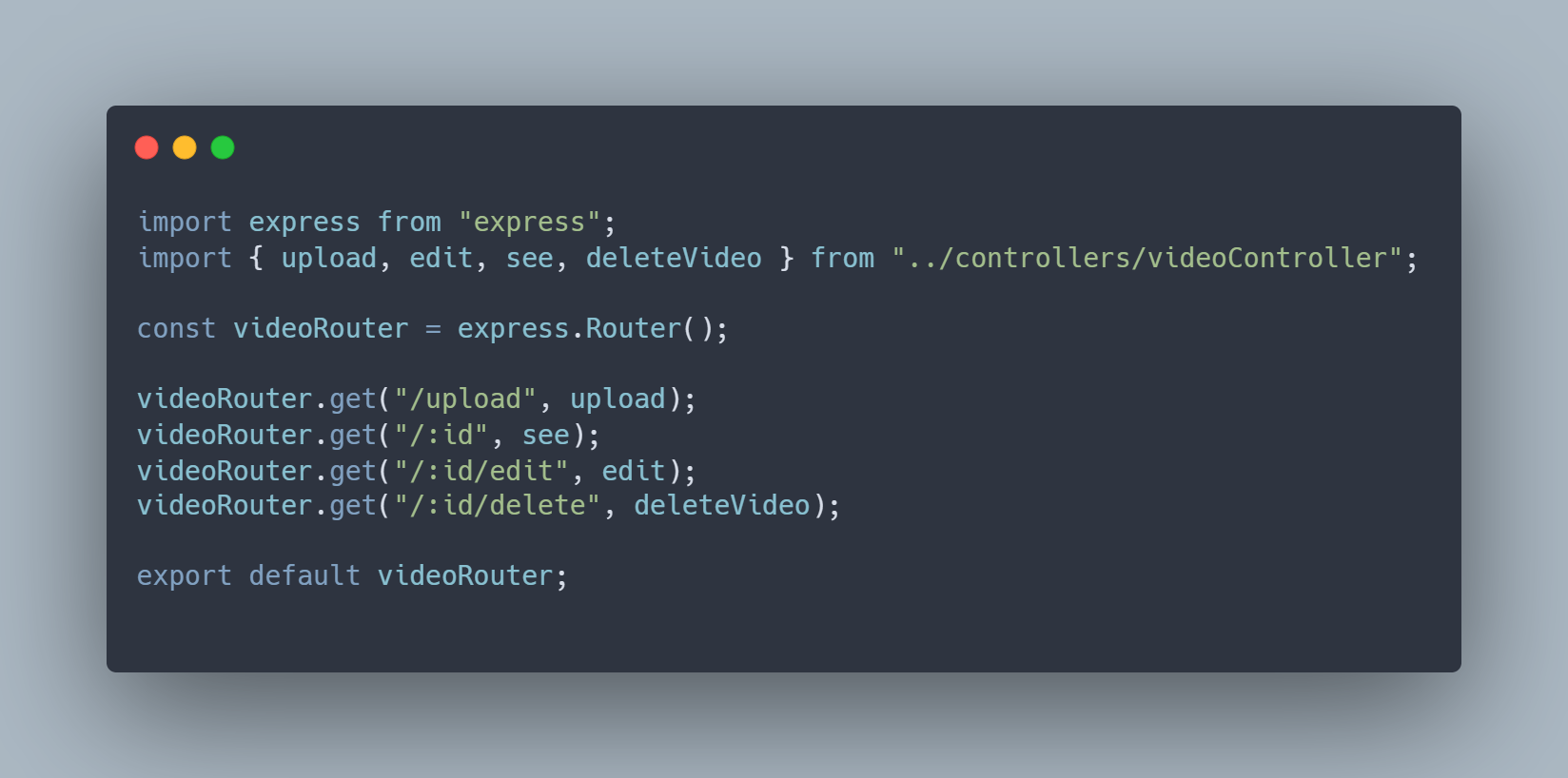
Task: Click the red close window dot
Action: 147,147
